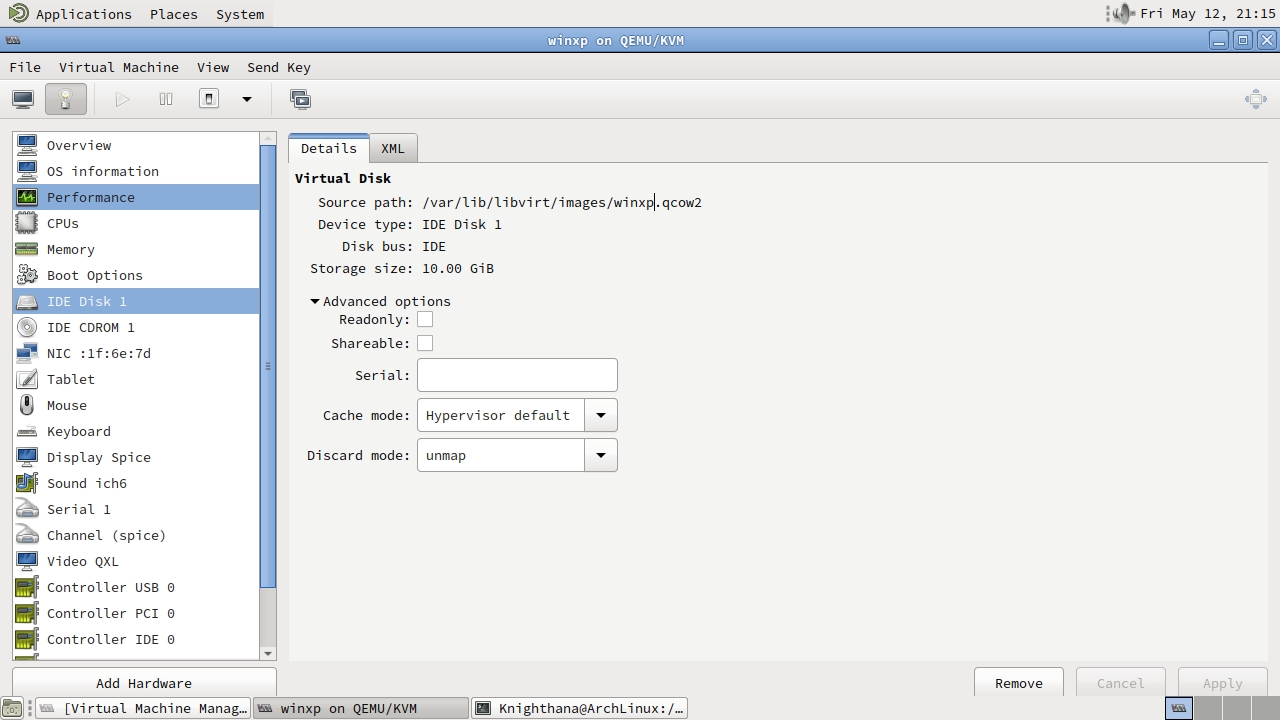The image size is (1280, 720).
Task: Select IDE Disk 1 entry
Action: tap(136, 301)
